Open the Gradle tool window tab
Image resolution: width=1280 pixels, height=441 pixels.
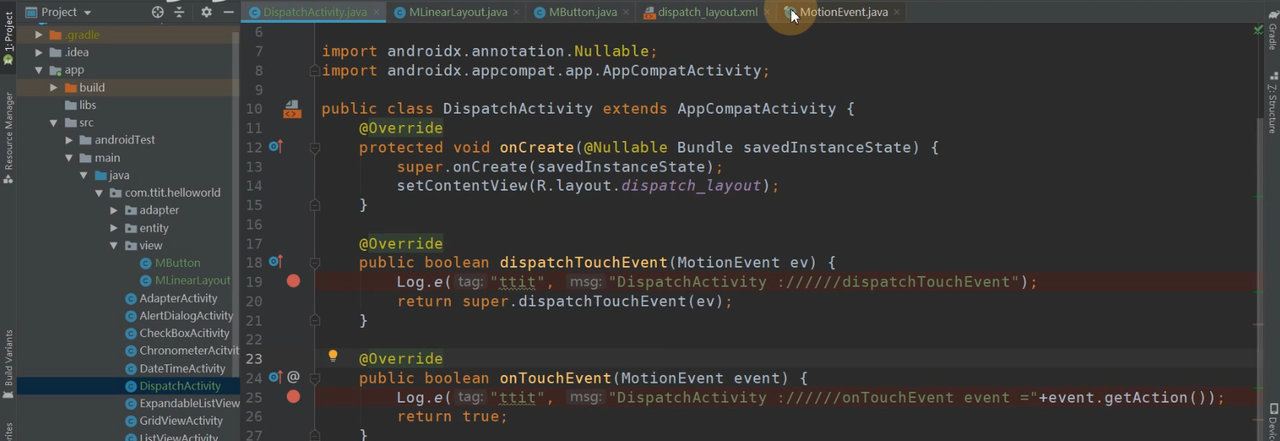(1272, 30)
